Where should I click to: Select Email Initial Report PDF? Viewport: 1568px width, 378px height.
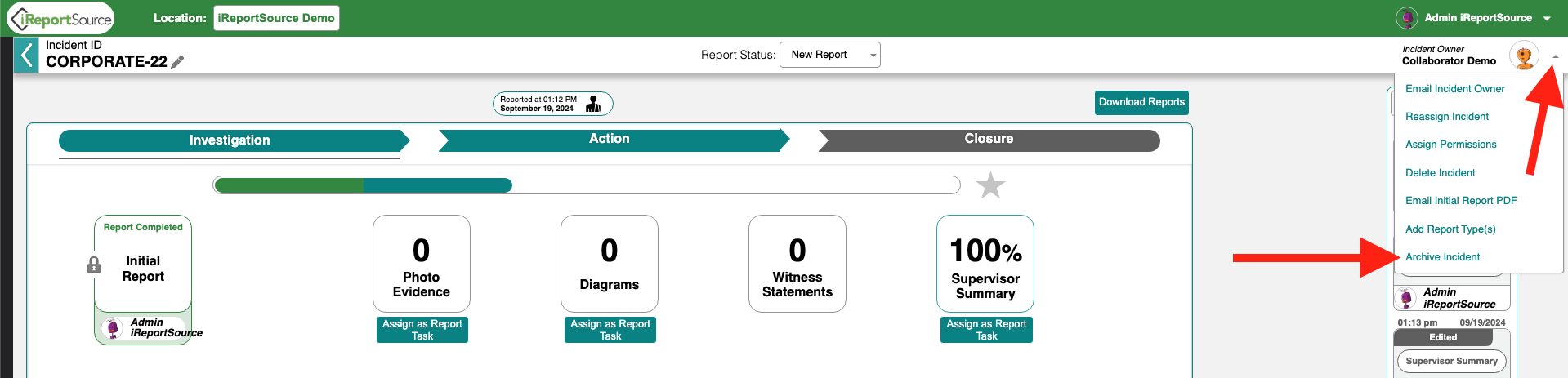coord(1461,201)
